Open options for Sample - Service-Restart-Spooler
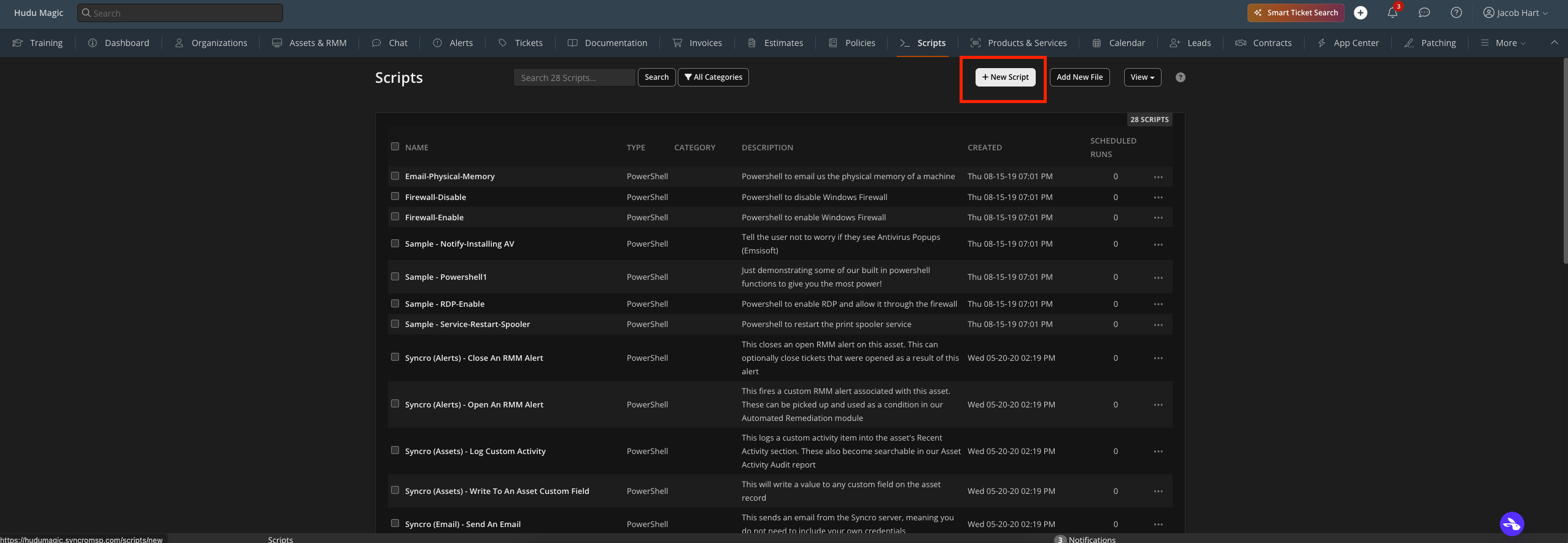This screenshot has height=543, width=1568. coord(1158,325)
